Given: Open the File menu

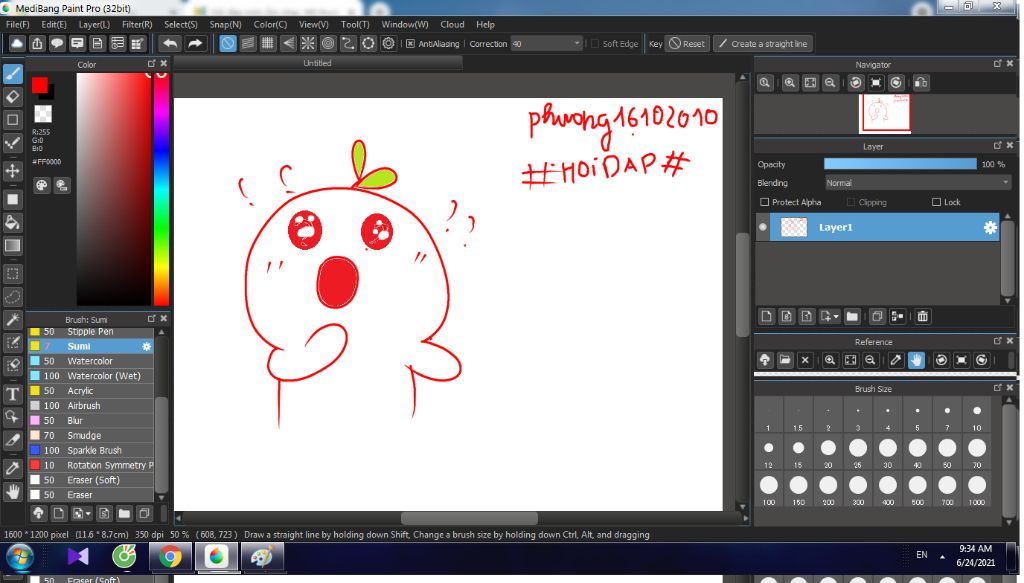Looking at the screenshot, I should coord(18,24).
